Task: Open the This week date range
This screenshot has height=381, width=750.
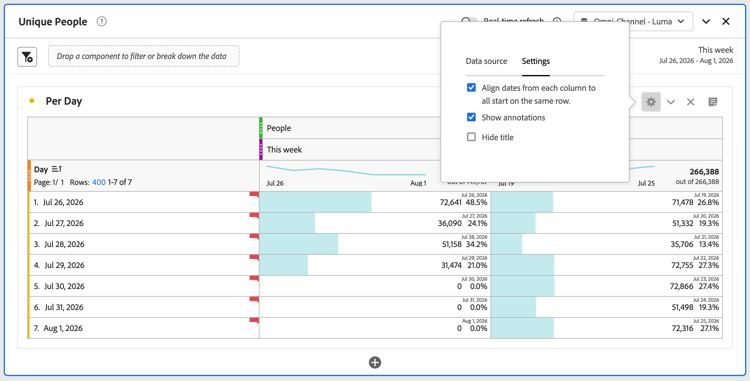Action: click(696, 55)
